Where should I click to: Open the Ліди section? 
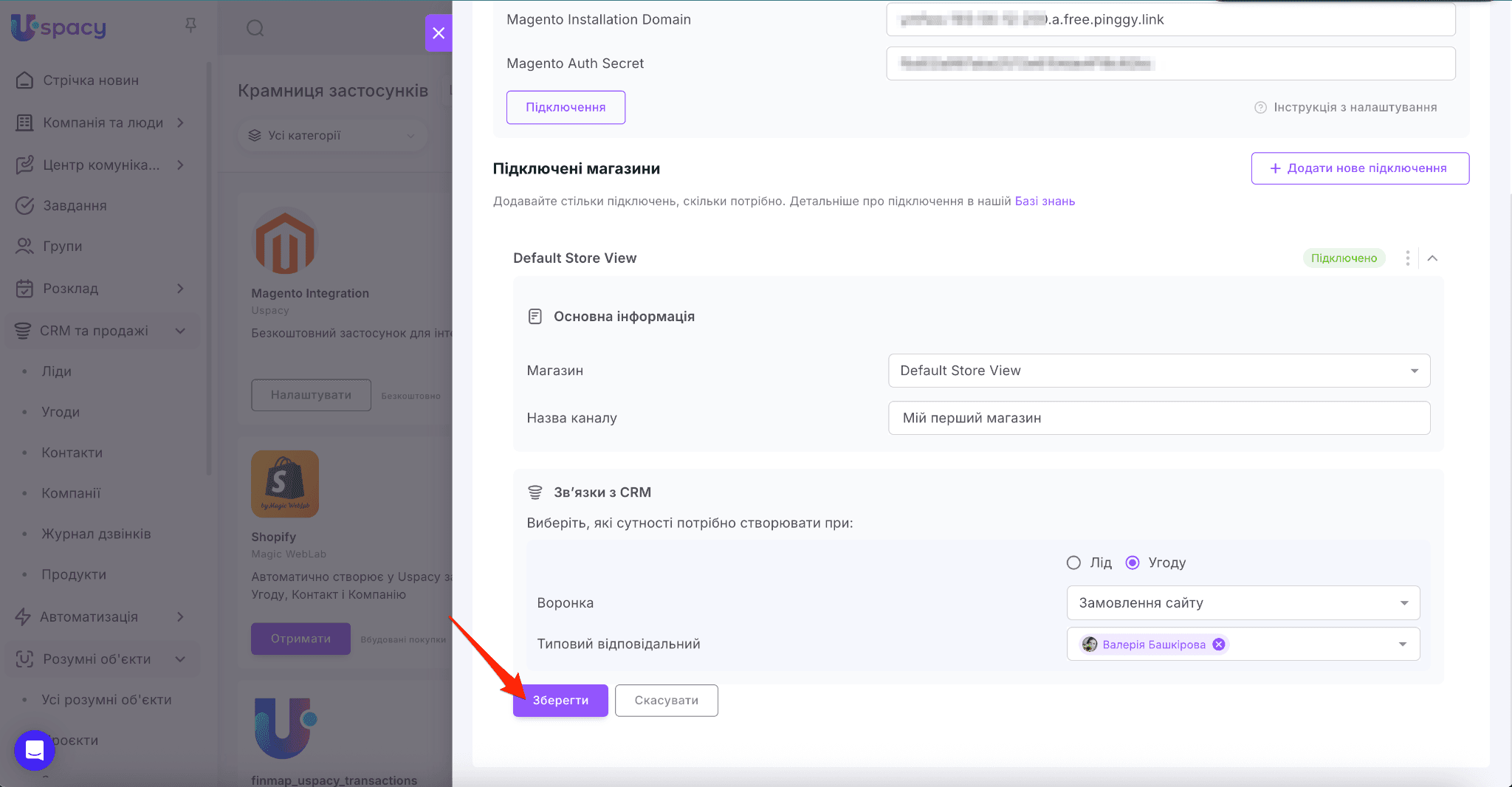pos(56,371)
